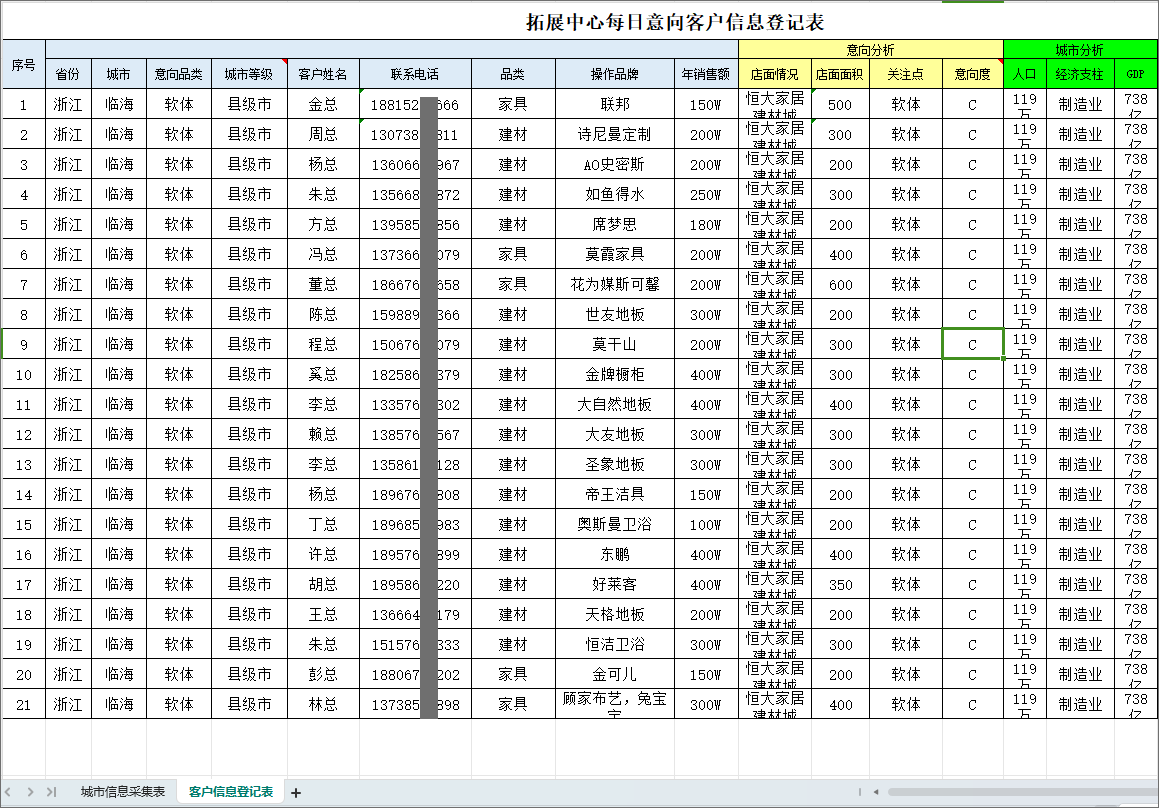This screenshot has width=1159, height=808.
Task: Select the 金牌橱柜 brand cell
Action: point(614,374)
